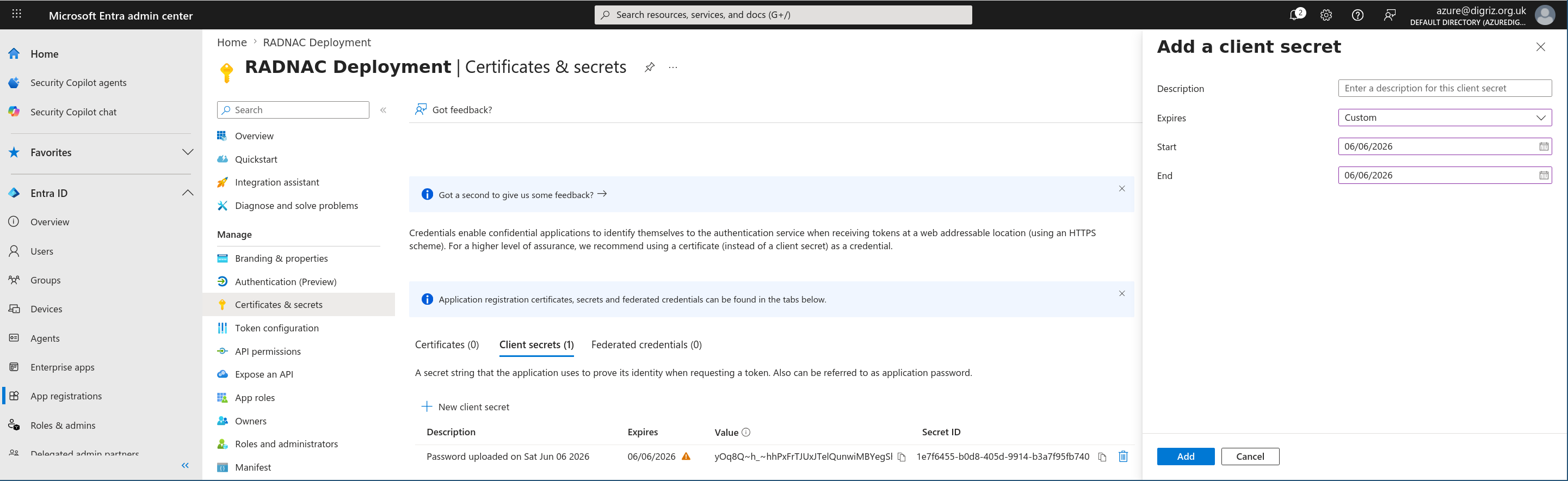Click the Cancel button
1568x481 pixels.
click(x=1250, y=456)
